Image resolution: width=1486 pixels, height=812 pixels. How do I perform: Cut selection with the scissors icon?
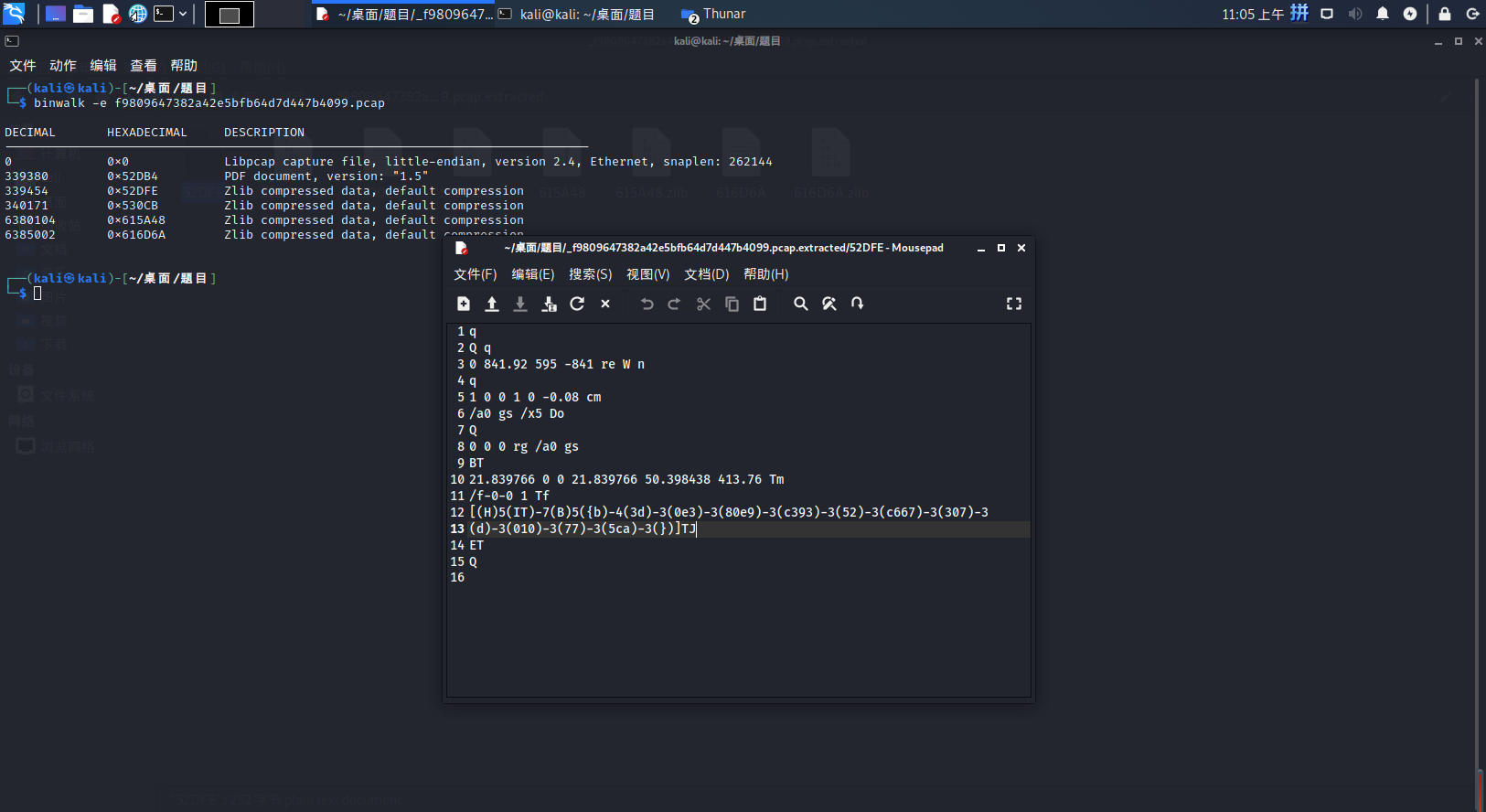point(703,304)
